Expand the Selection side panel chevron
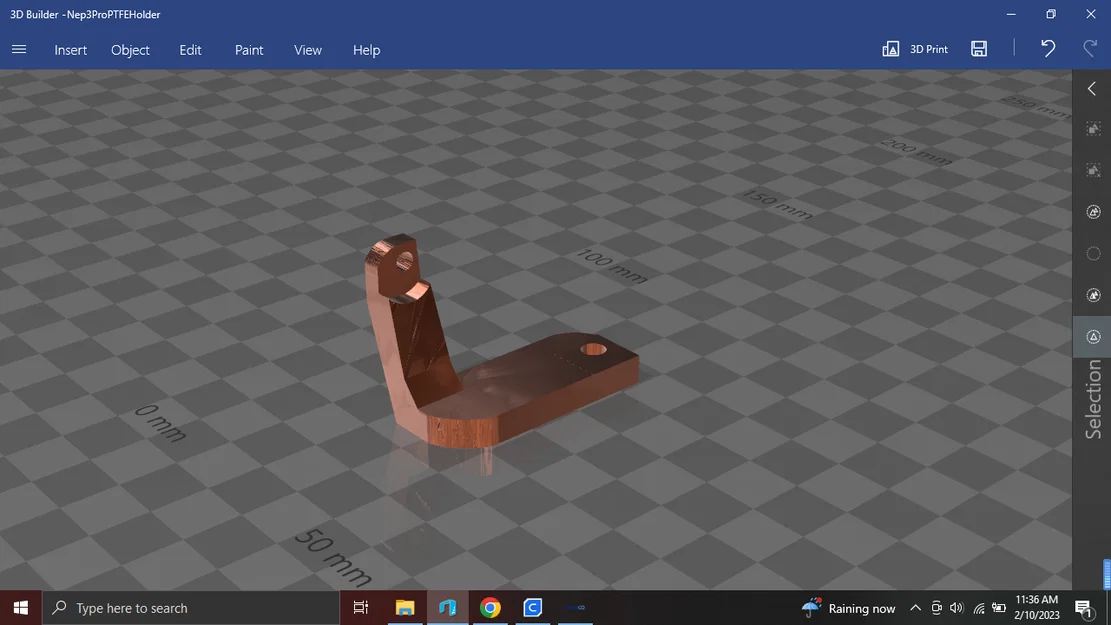 1092,89
